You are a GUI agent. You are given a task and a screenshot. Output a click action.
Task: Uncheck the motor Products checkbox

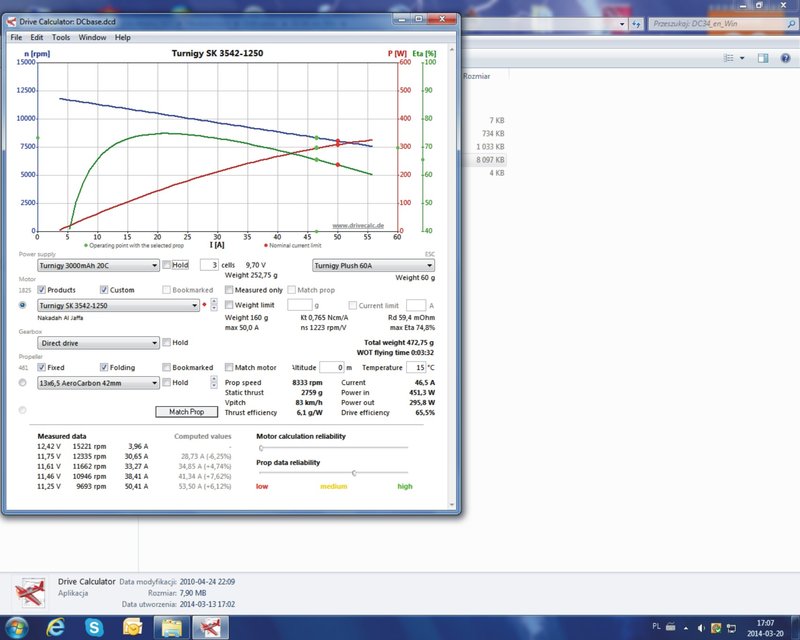tap(41, 290)
